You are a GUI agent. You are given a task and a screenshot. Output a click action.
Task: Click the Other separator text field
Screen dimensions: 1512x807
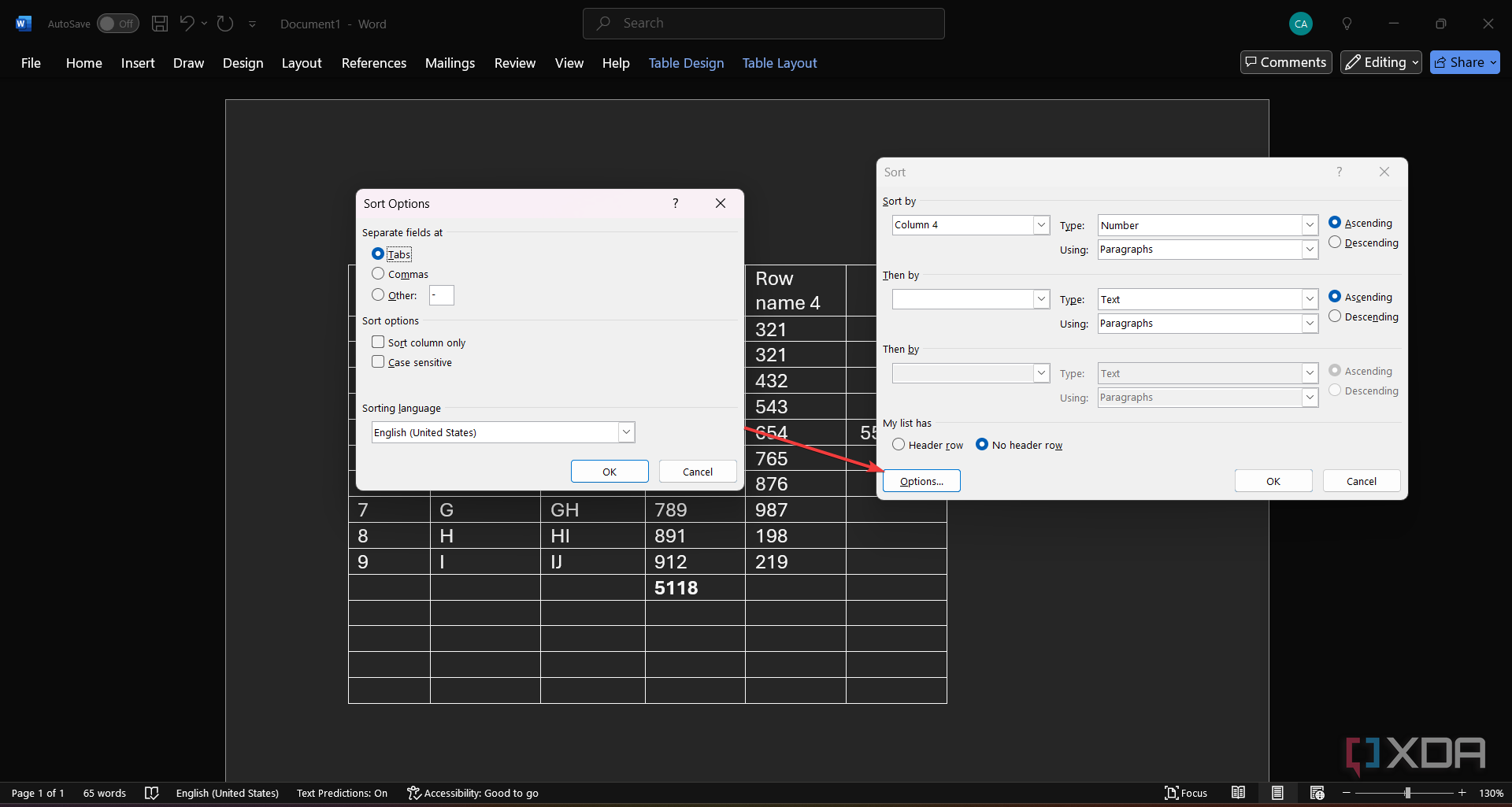442,295
